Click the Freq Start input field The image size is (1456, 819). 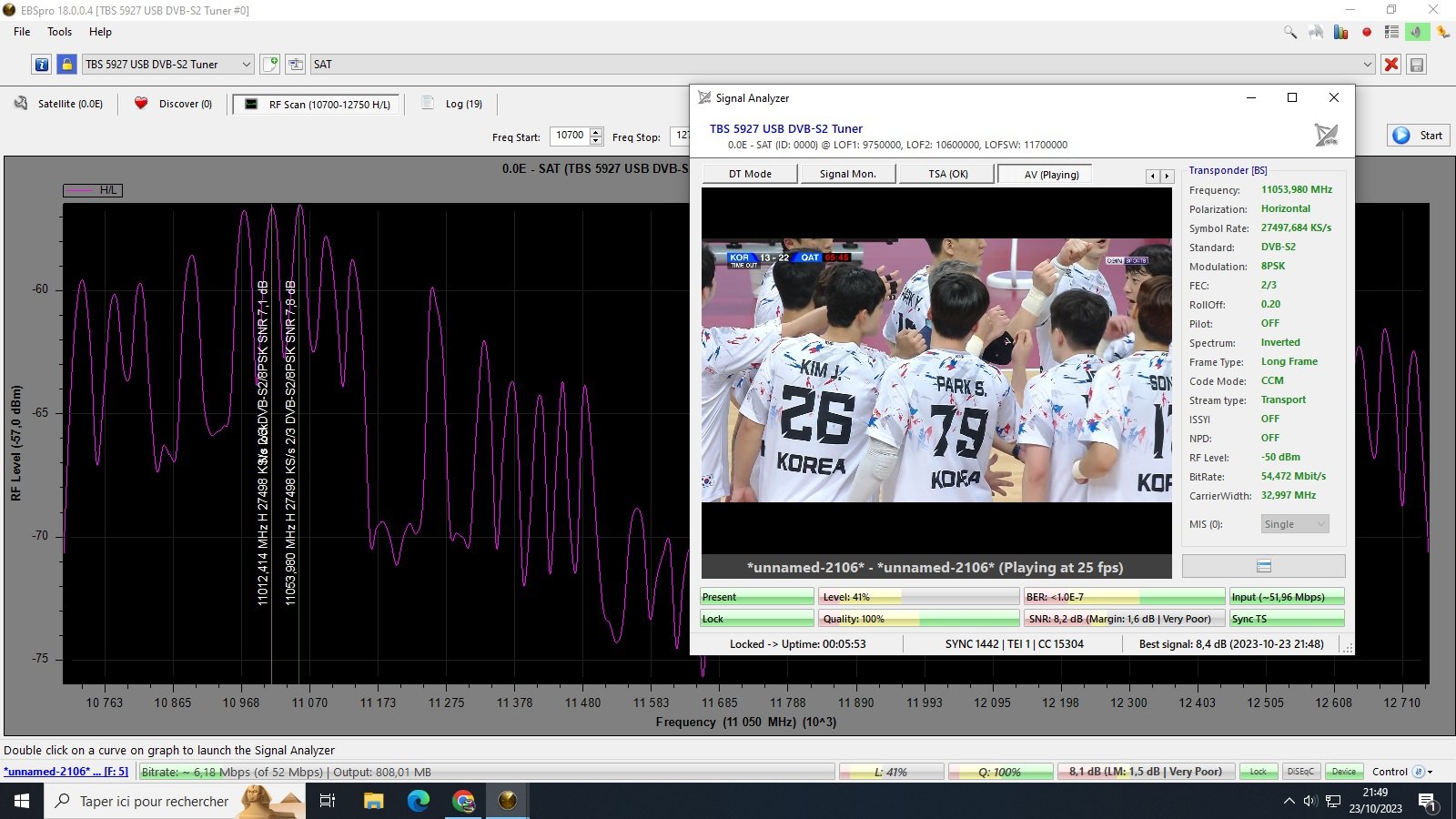(571, 136)
